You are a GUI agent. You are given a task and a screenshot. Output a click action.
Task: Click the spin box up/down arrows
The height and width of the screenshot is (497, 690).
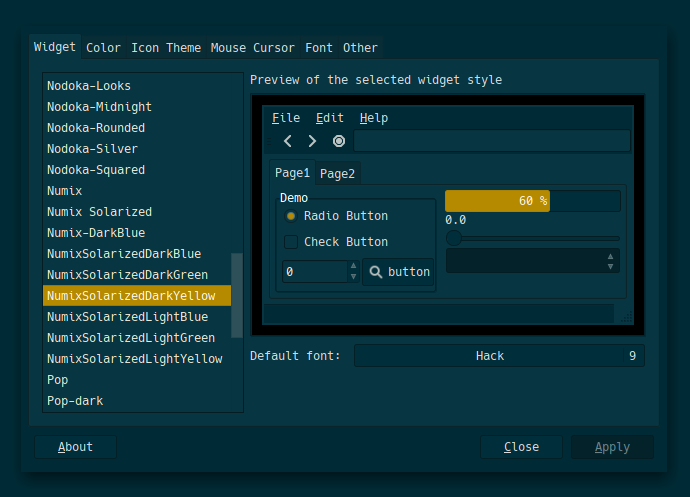pos(352,272)
